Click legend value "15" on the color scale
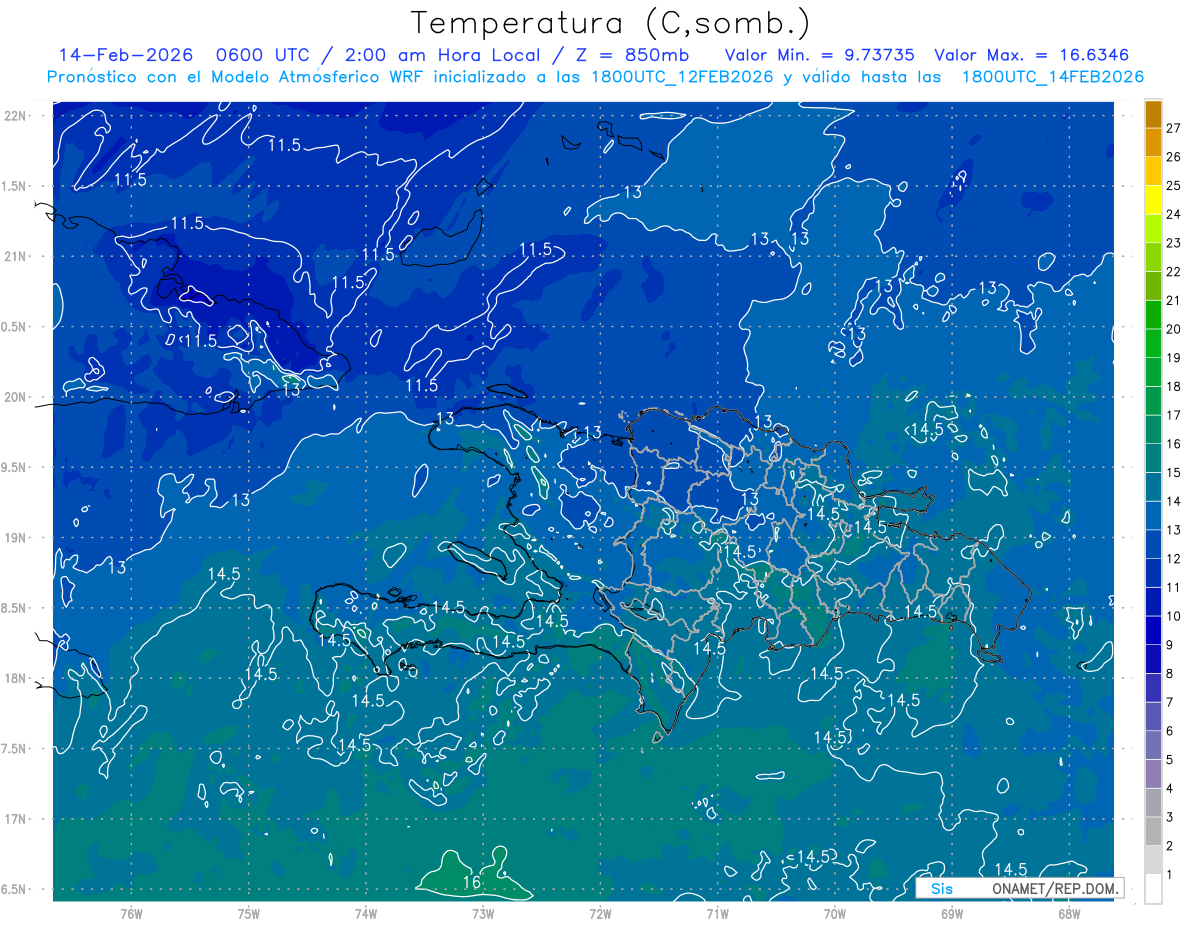The width and height of the screenshot is (1200, 927). tap(1173, 472)
